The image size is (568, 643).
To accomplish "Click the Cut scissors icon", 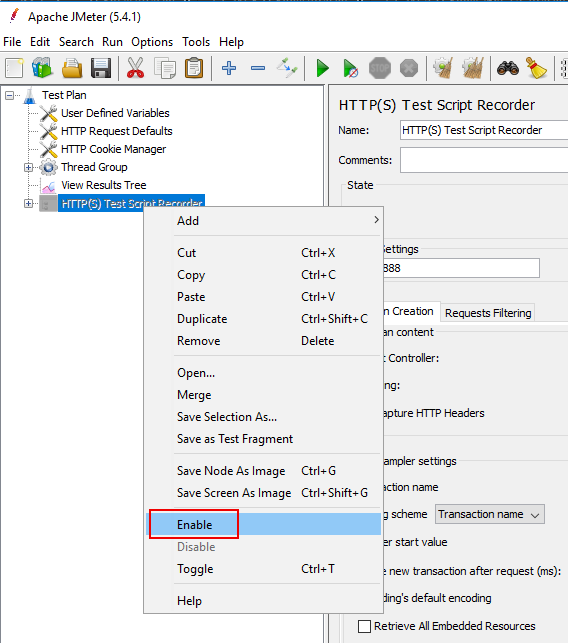I will tap(135, 68).
